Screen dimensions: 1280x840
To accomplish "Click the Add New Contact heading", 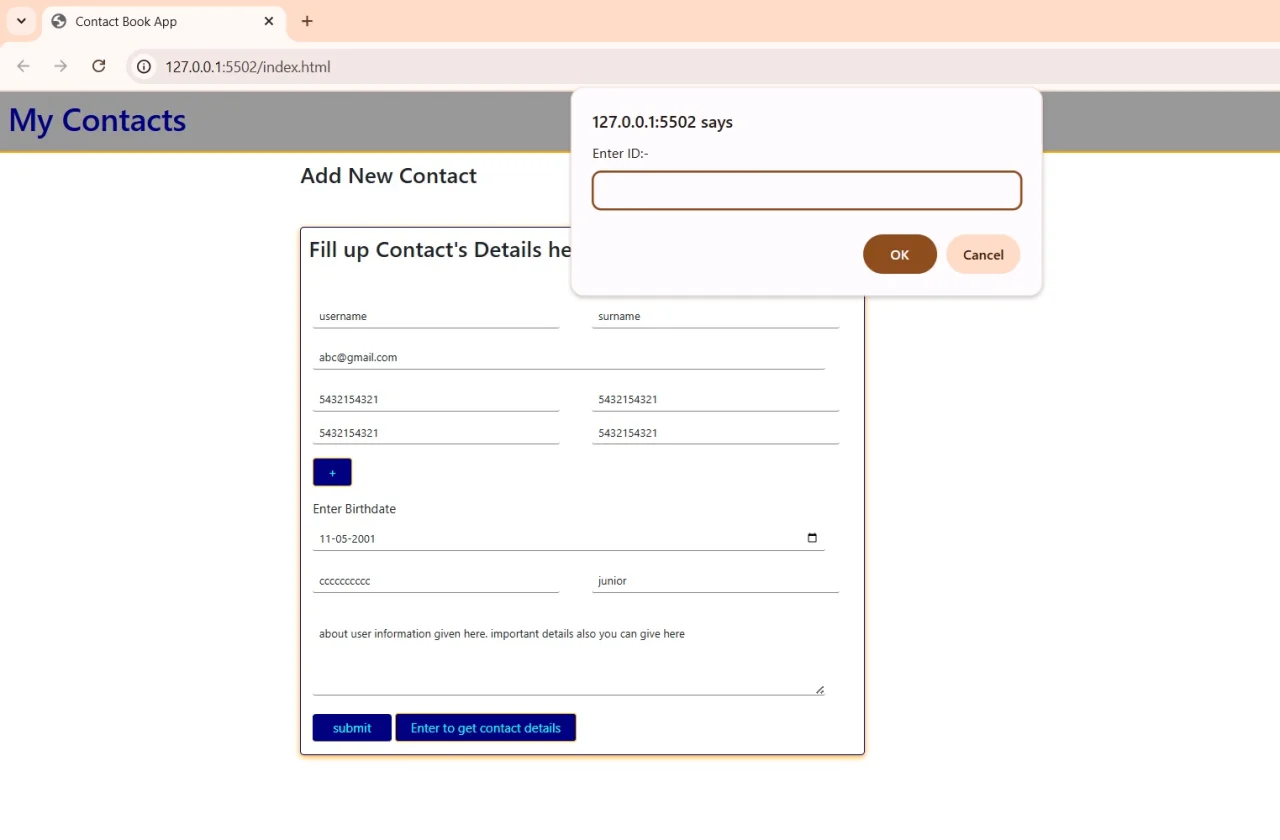I will point(388,176).
